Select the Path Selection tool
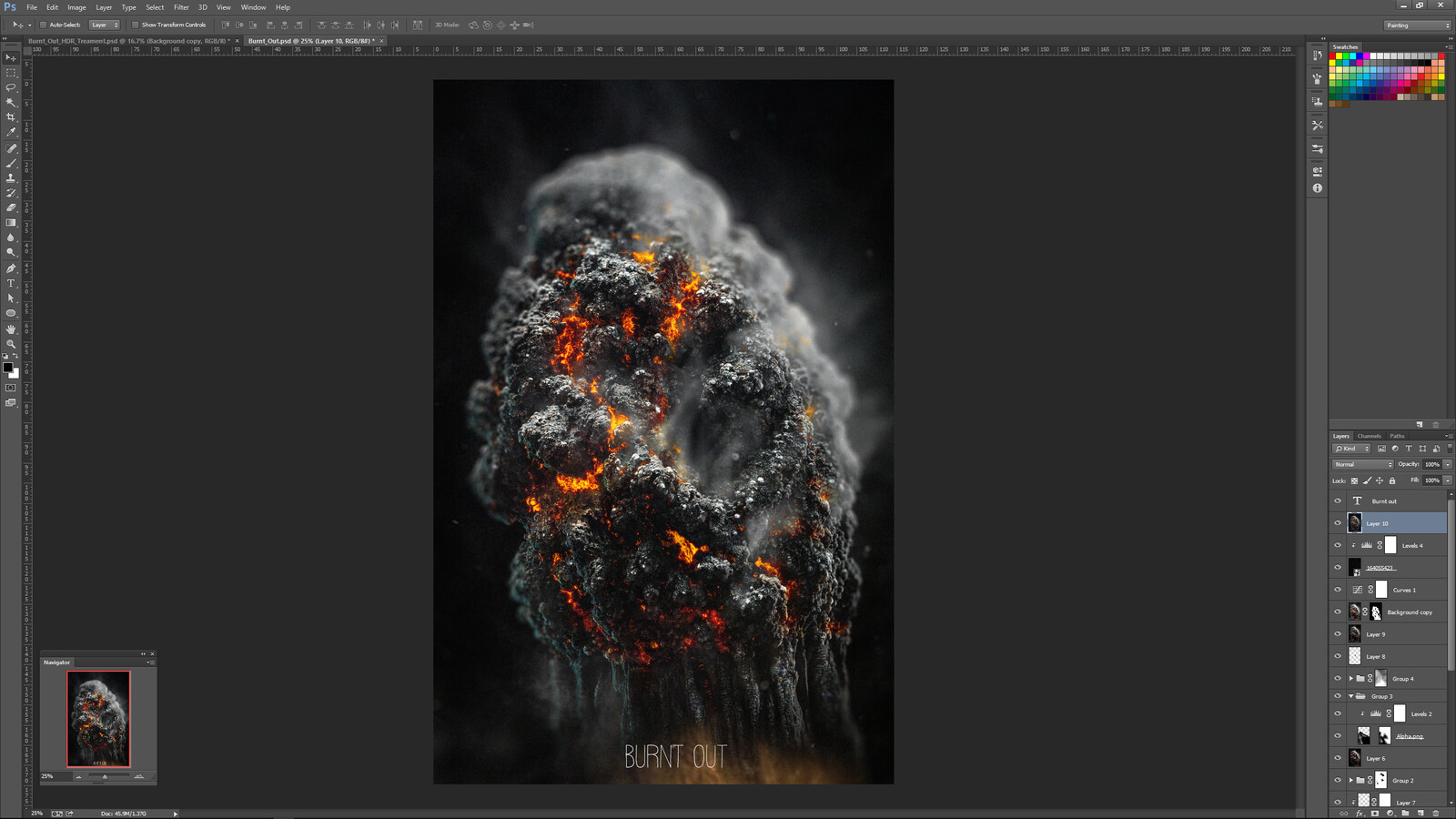The image size is (1456, 819). pos(11,298)
